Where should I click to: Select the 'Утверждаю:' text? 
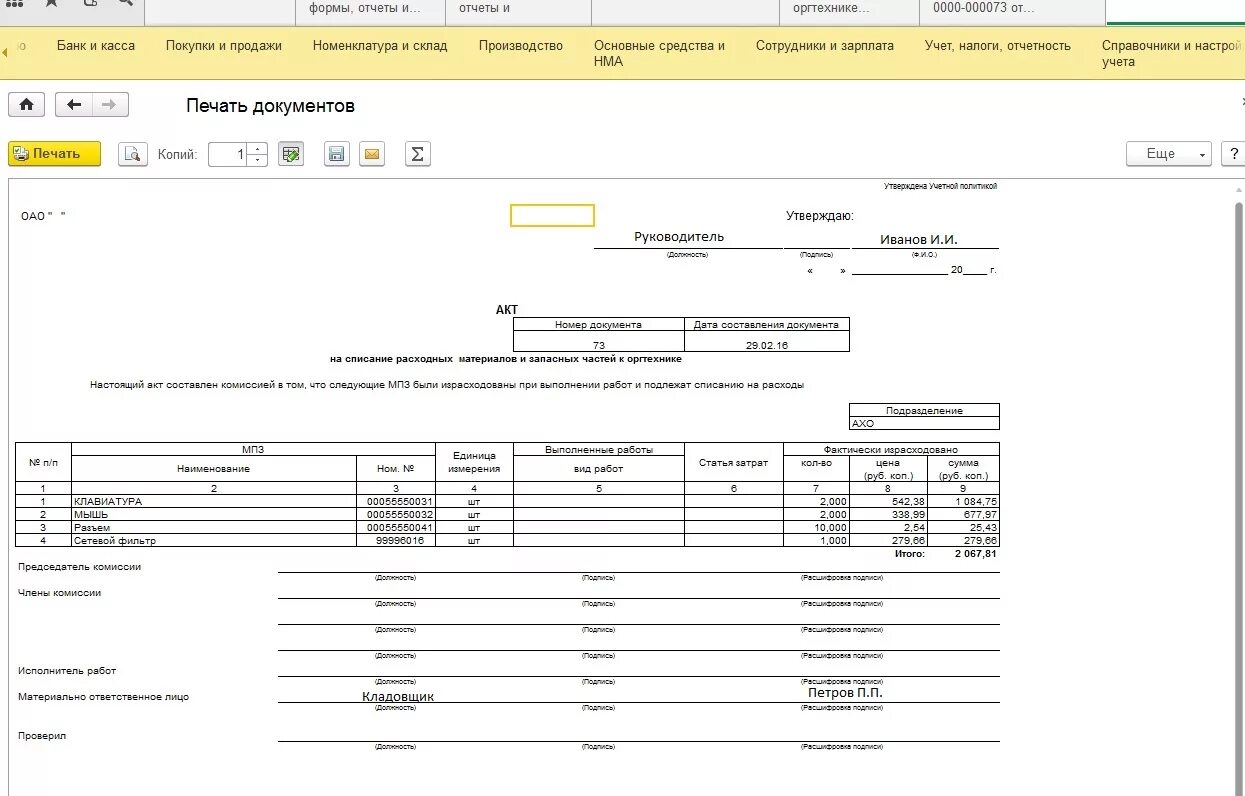pyautogui.click(x=820, y=216)
